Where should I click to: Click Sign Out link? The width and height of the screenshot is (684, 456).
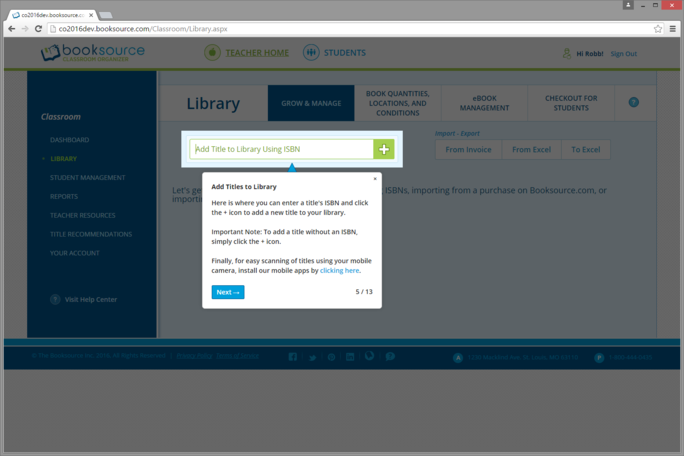[623, 54]
